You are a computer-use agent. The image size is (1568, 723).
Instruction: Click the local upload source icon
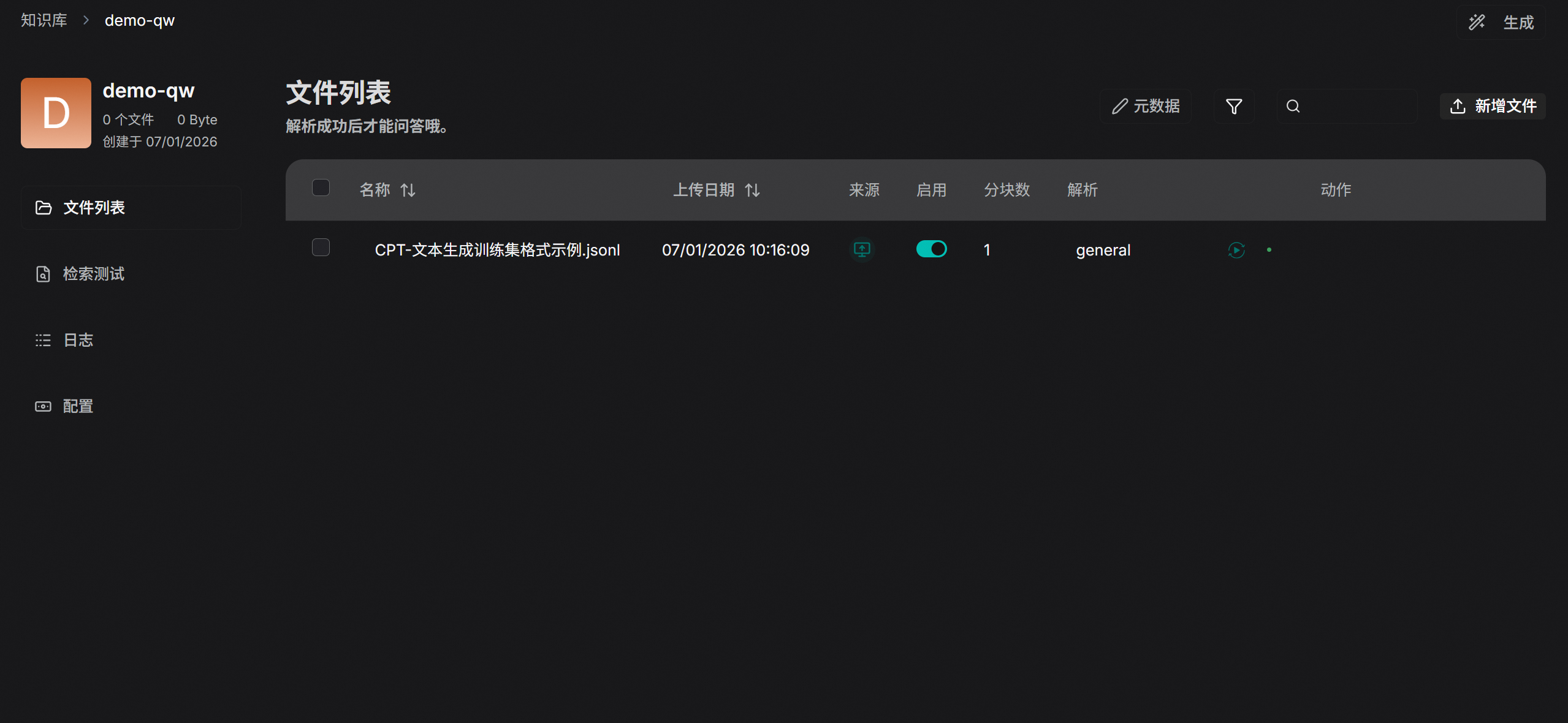[x=862, y=249]
